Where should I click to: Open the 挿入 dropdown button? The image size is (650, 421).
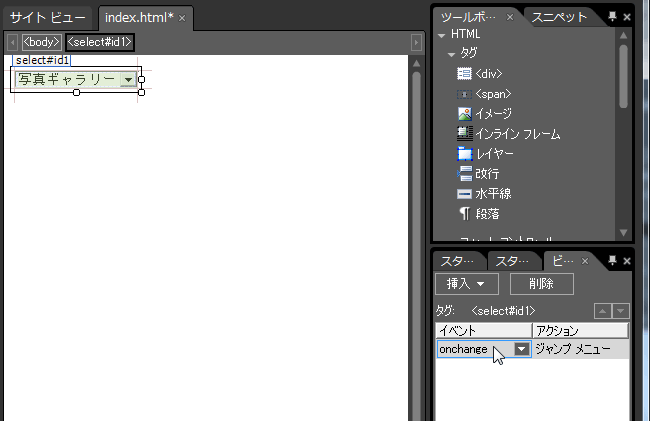pyautogui.click(x=467, y=284)
